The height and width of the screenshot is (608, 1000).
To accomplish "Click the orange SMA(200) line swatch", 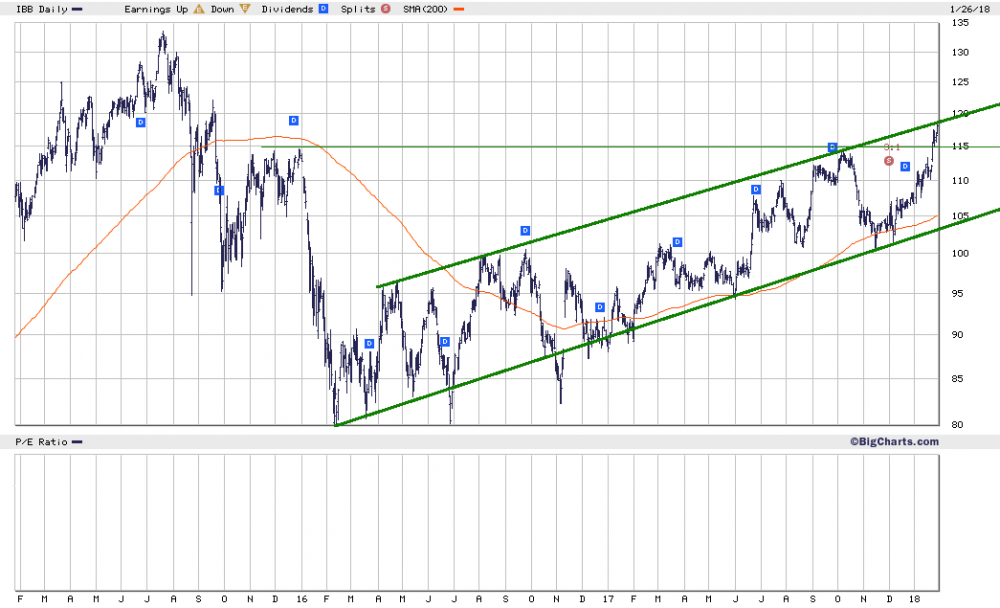I will point(459,10).
